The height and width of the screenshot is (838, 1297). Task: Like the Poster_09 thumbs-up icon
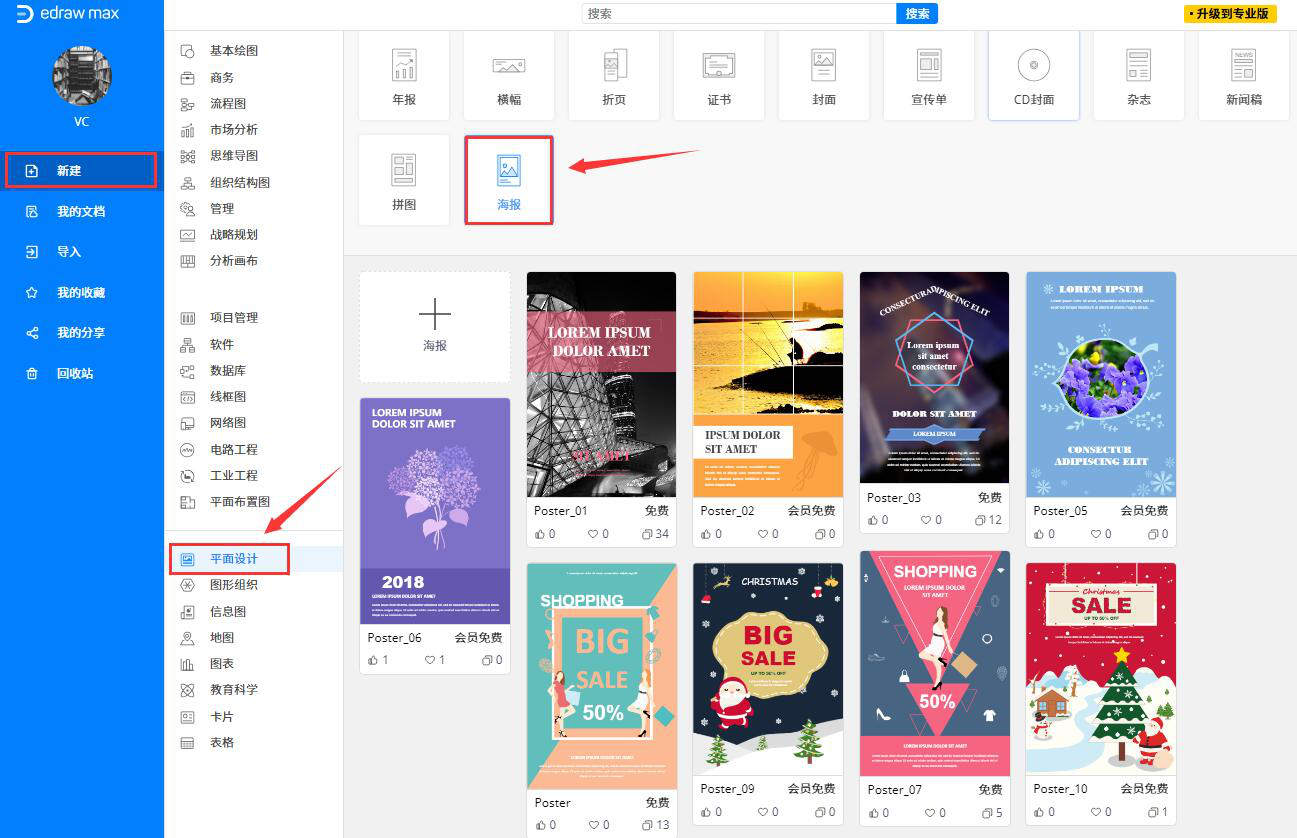coord(707,812)
